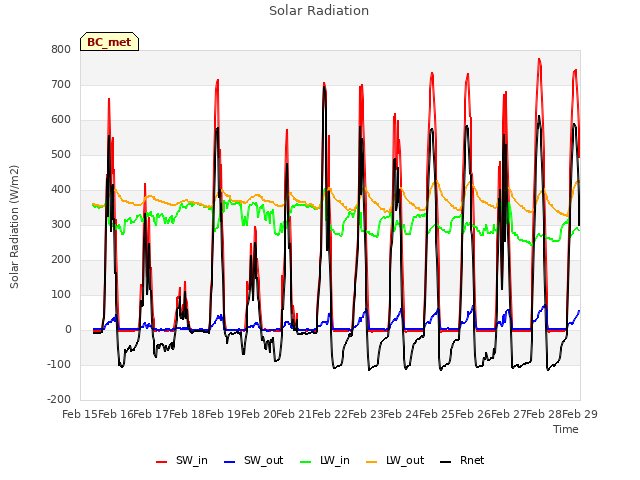The image size is (640, 480).
Task: Click the blue SW_out legend swatch
Action: click(230, 462)
